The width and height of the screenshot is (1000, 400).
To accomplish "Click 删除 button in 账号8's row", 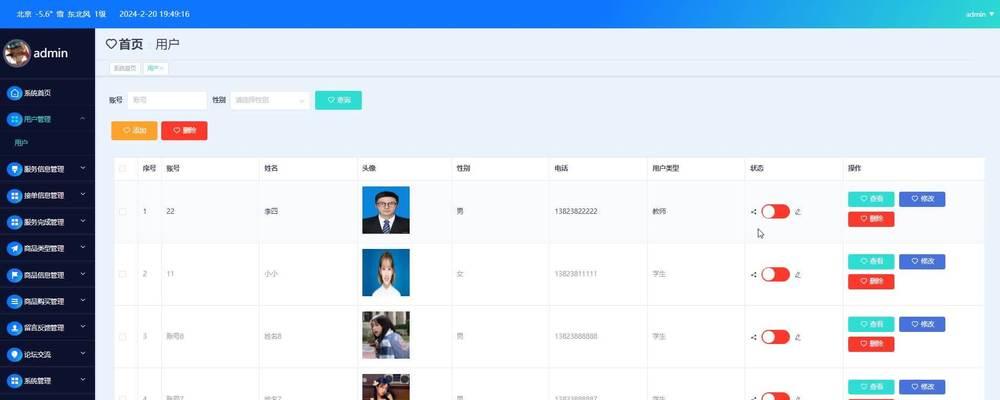I will point(871,344).
